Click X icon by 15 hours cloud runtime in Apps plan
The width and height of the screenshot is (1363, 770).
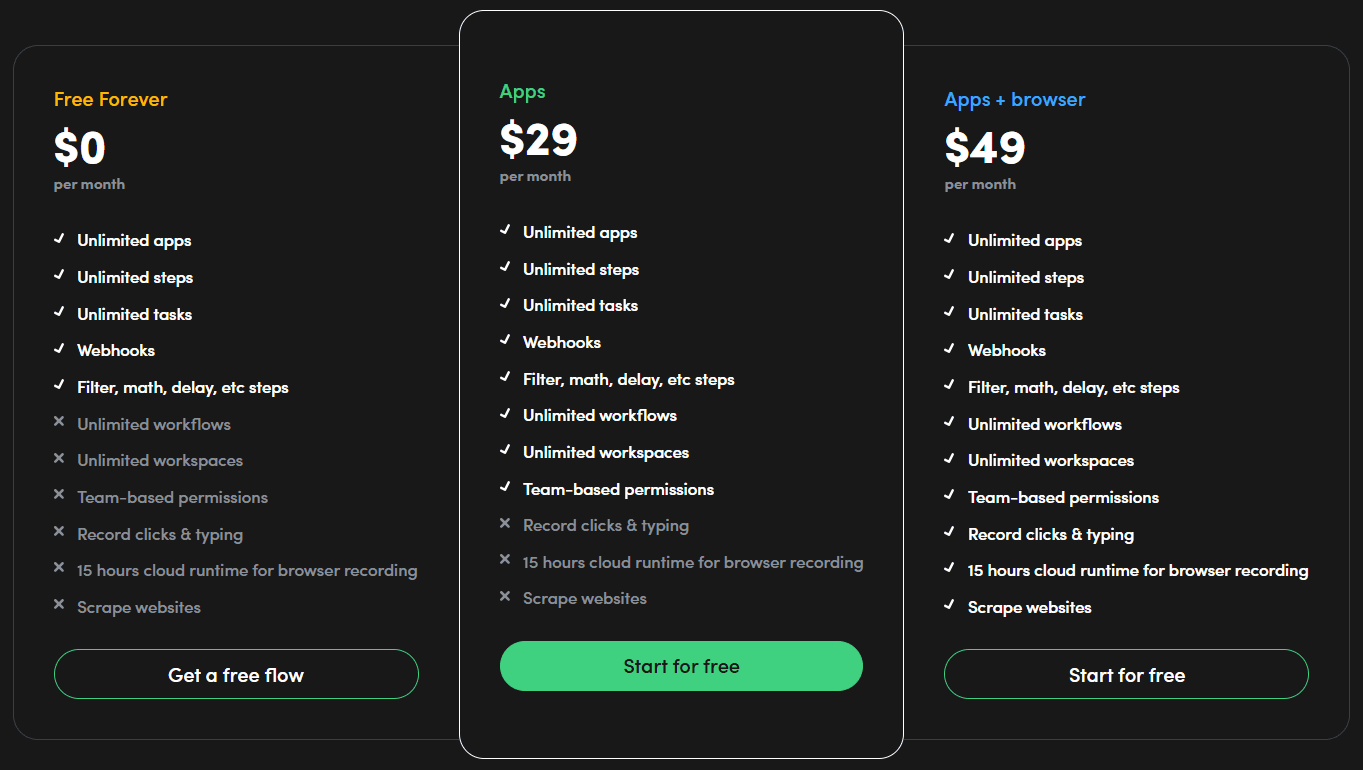(x=505, y=560)
